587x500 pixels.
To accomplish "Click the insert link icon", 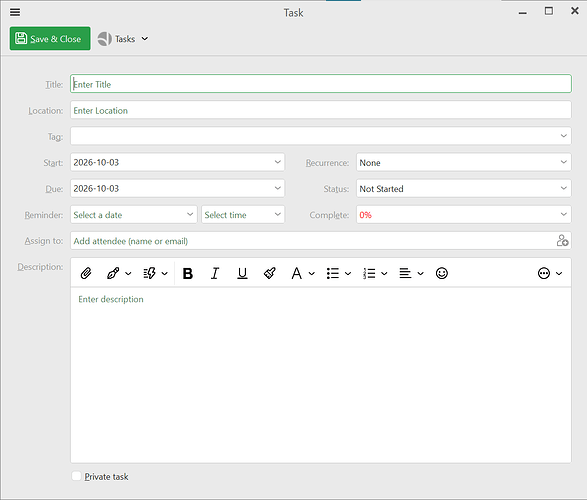I will [x=113, y=273].
